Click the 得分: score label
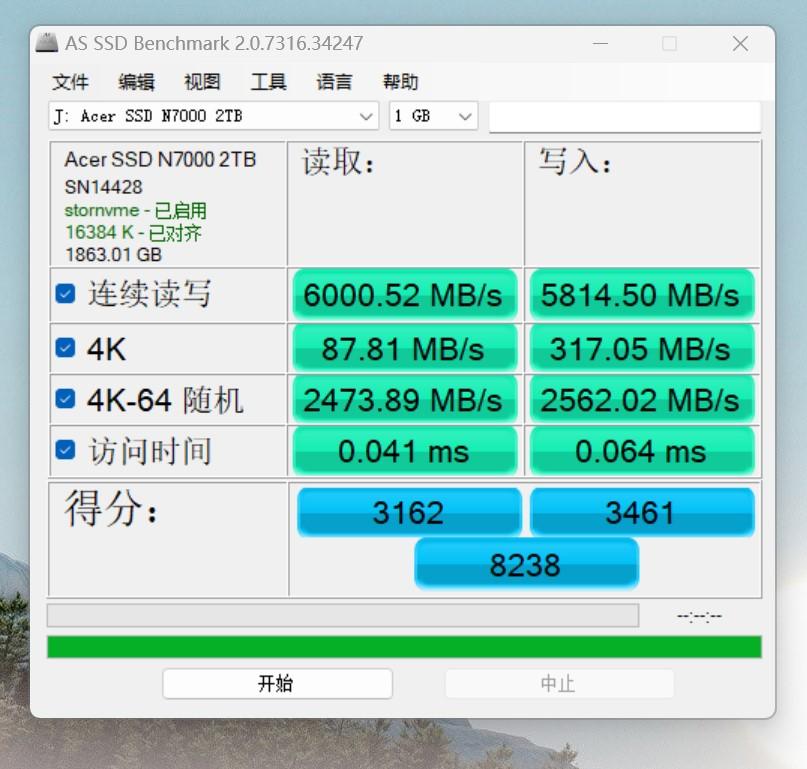Viewport: 807px width, 769px height. click(x=110, y=509)
